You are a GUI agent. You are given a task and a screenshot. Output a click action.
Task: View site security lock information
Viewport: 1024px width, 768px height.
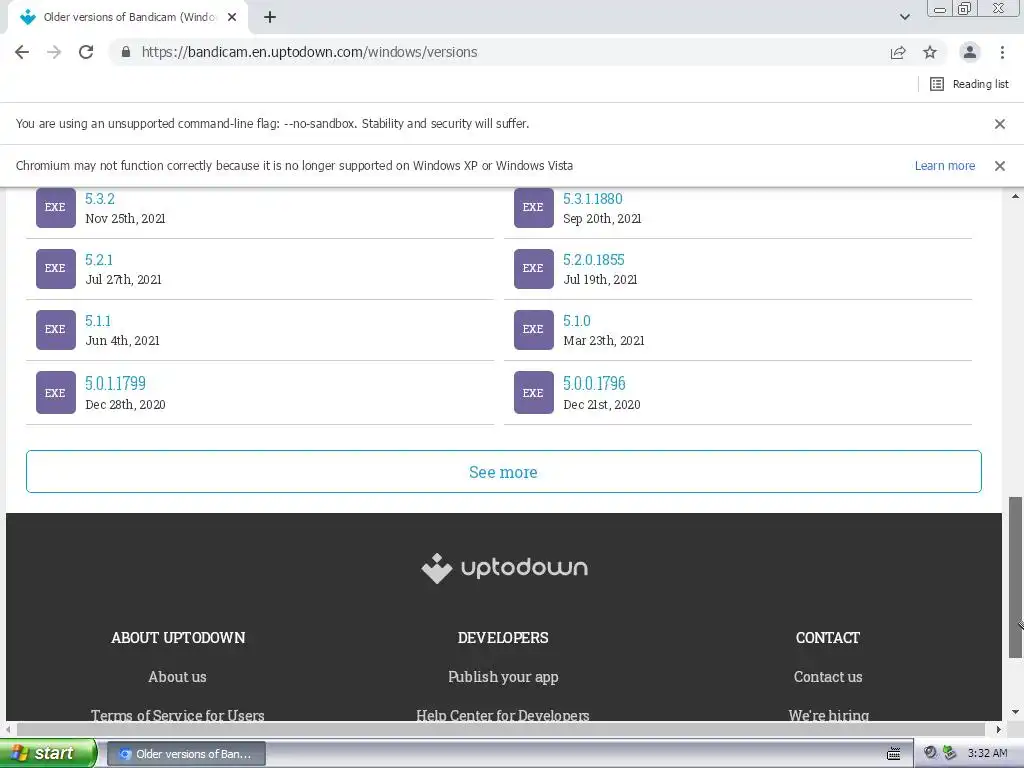[x=126, y=52]
